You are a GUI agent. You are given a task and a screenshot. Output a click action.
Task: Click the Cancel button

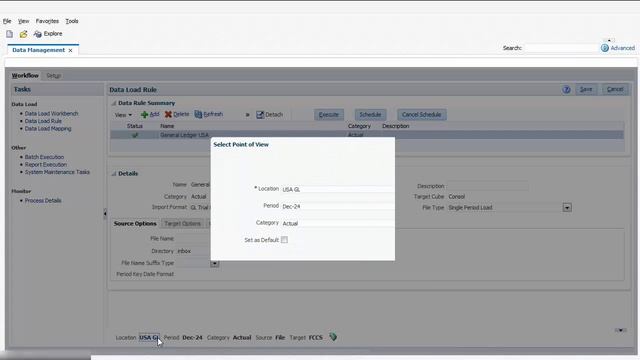[x=615, y=89]
